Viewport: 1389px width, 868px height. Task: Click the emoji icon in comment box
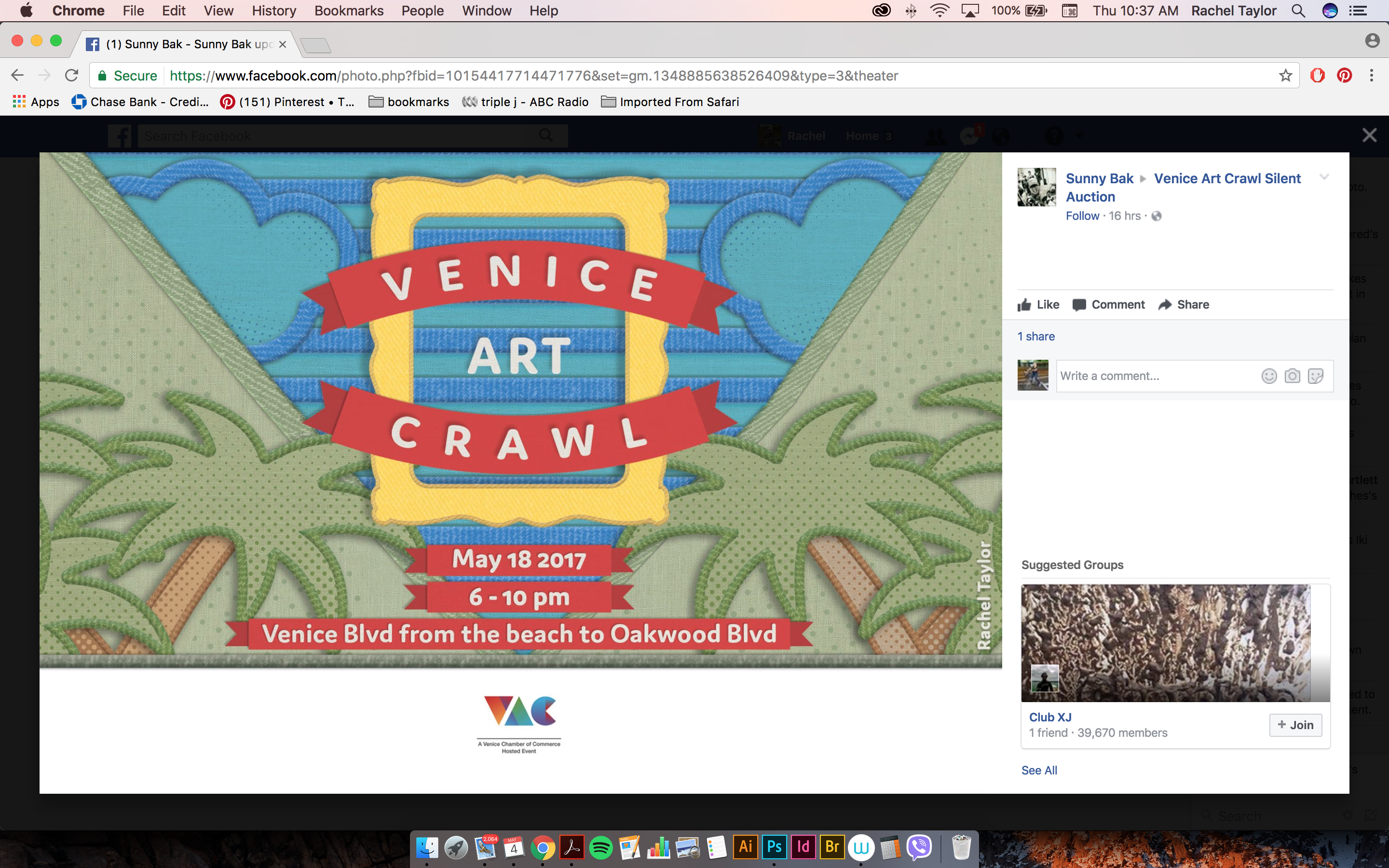coord(1268,376)
